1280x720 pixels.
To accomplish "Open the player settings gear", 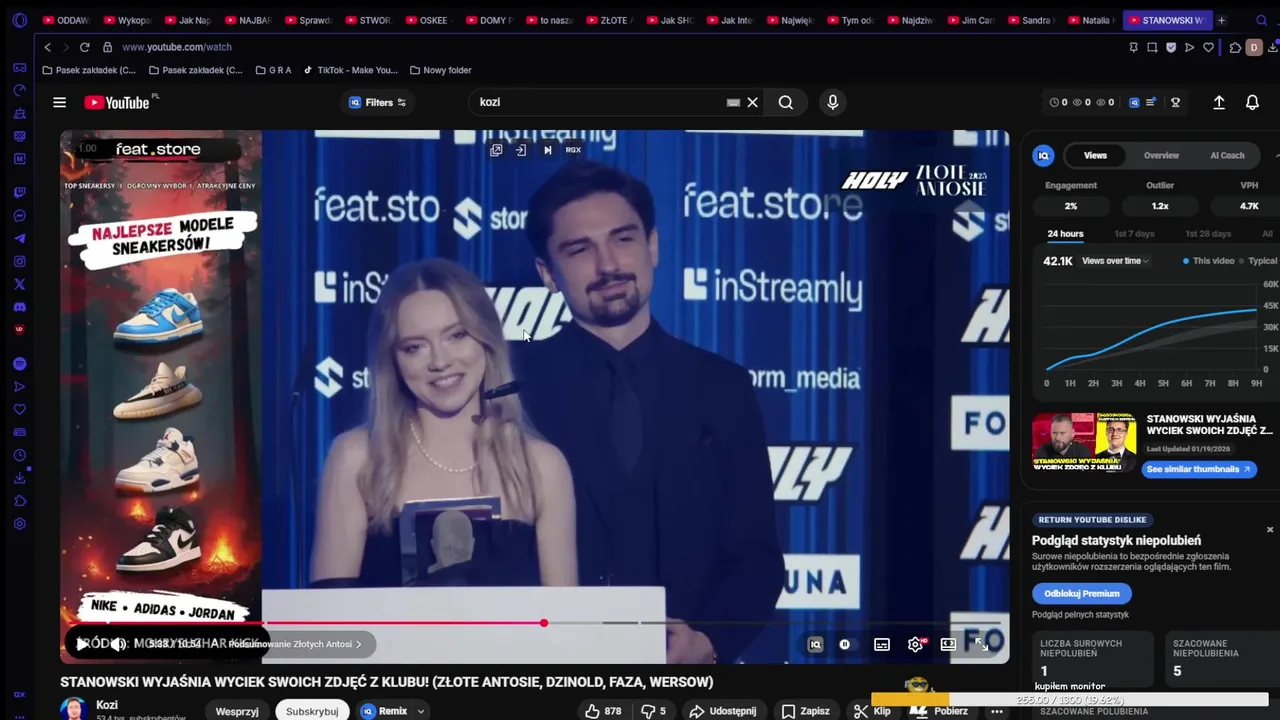I will [915, 644].
